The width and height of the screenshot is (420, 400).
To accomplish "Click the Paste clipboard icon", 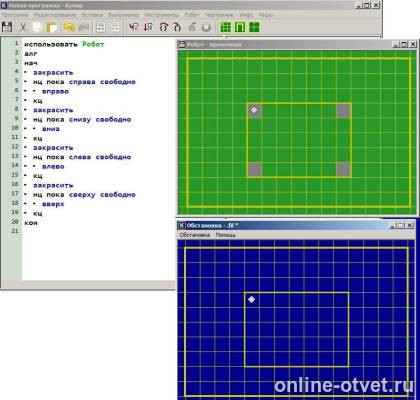I will click(x=52, y=27).
